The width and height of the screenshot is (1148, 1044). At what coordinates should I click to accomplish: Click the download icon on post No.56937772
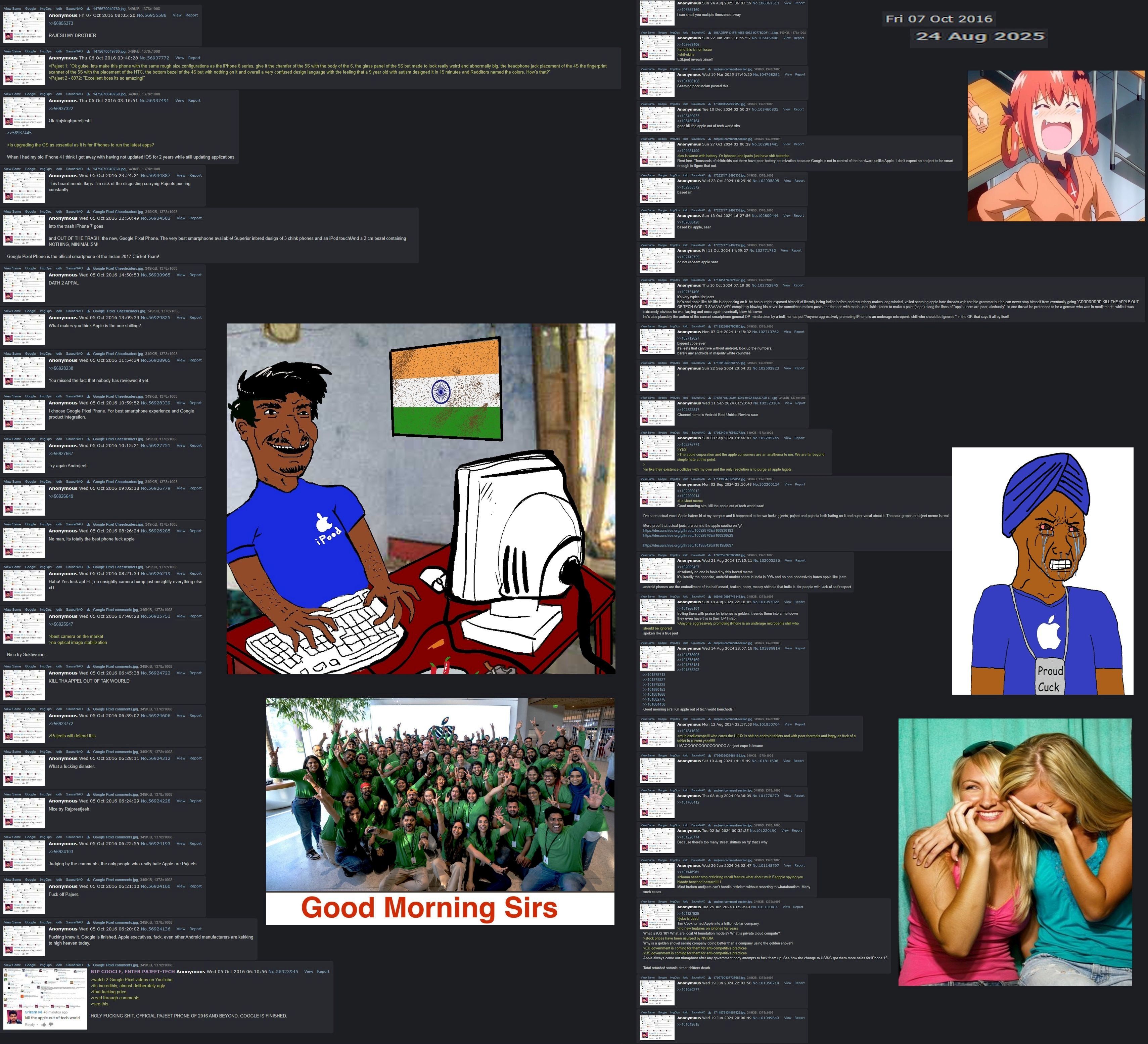(88, 52)
